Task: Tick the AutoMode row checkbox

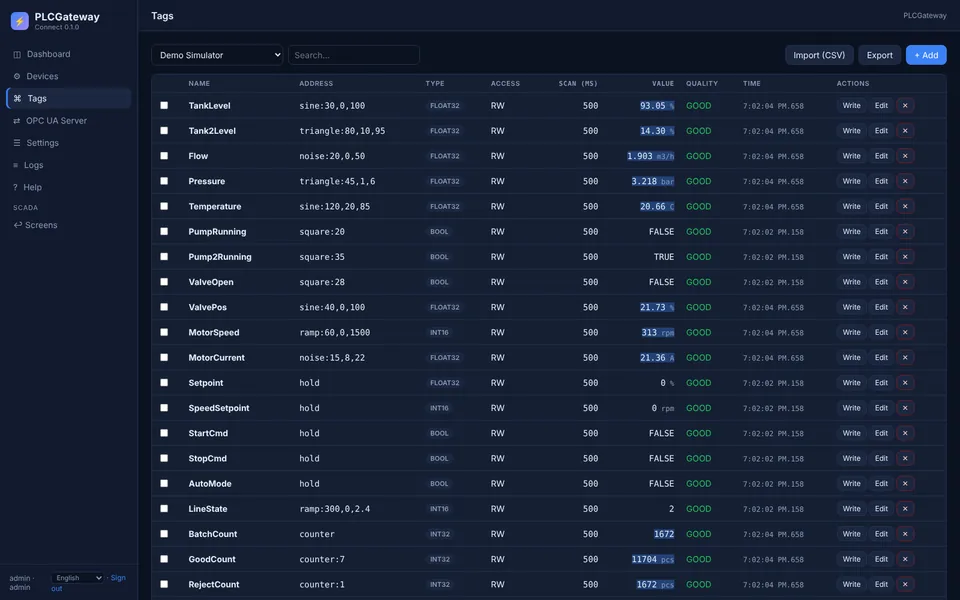Action: [x=164, y=483]
